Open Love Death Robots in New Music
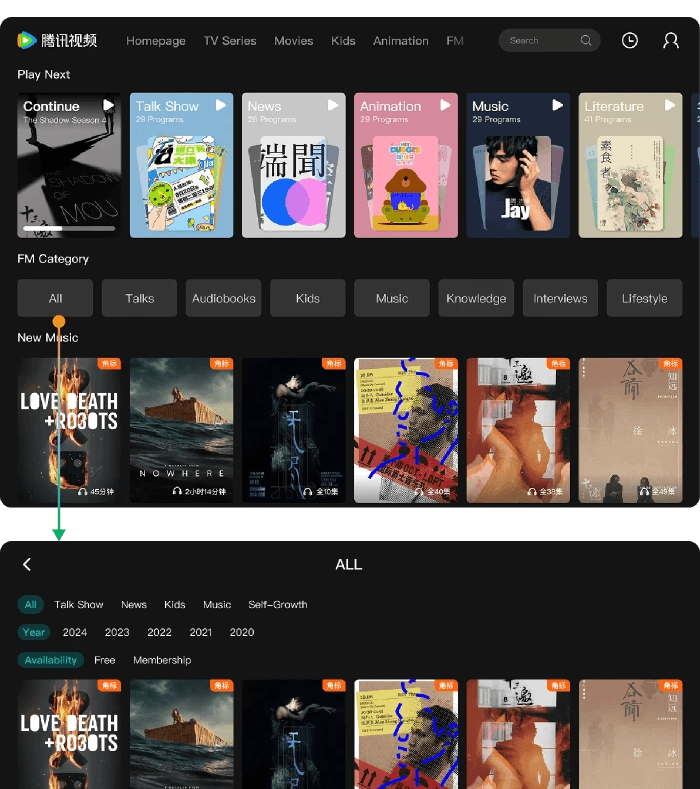 [x=69, y=430]
